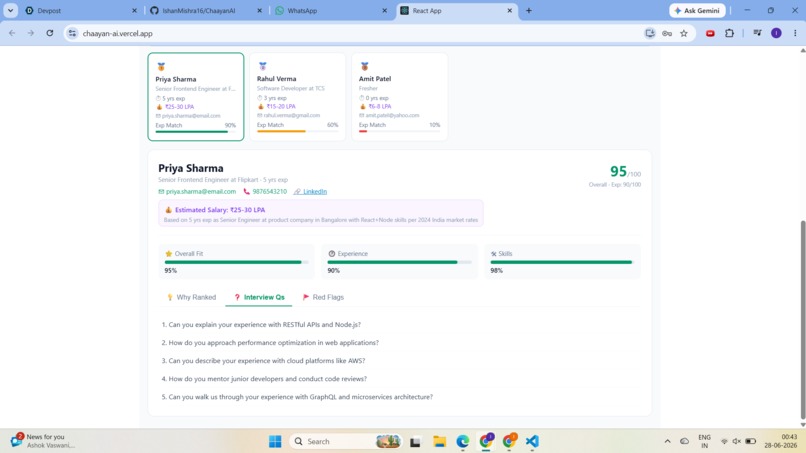
Task: Switch to the IshanMishra16/ChaayanAI GitHub tab
Action: pos(207,10)
